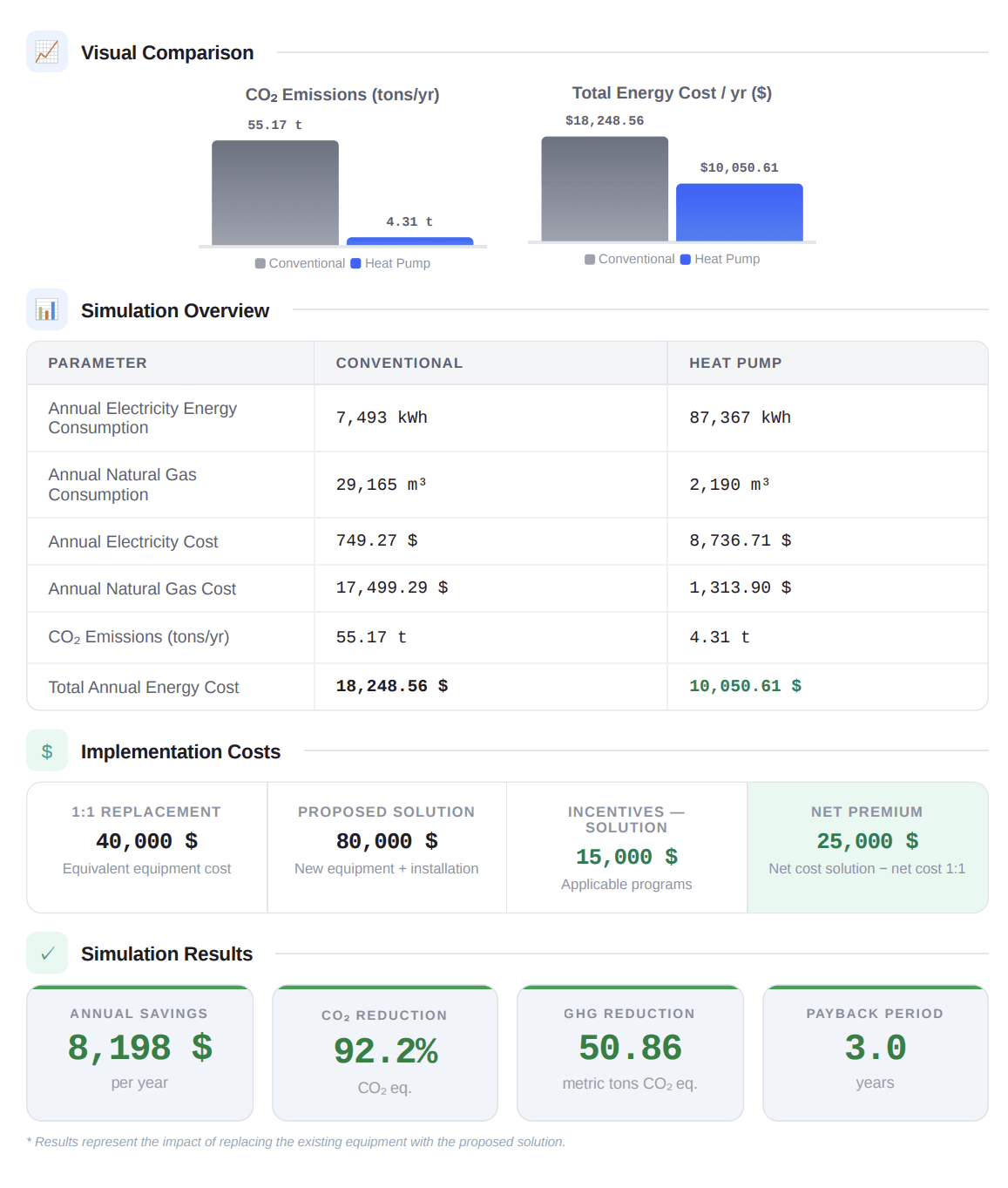This screenshot has height=1188, width=1008.
Task: Click the CO₂ Emissions (tons/yr) chart title
Action: (342, 94)
